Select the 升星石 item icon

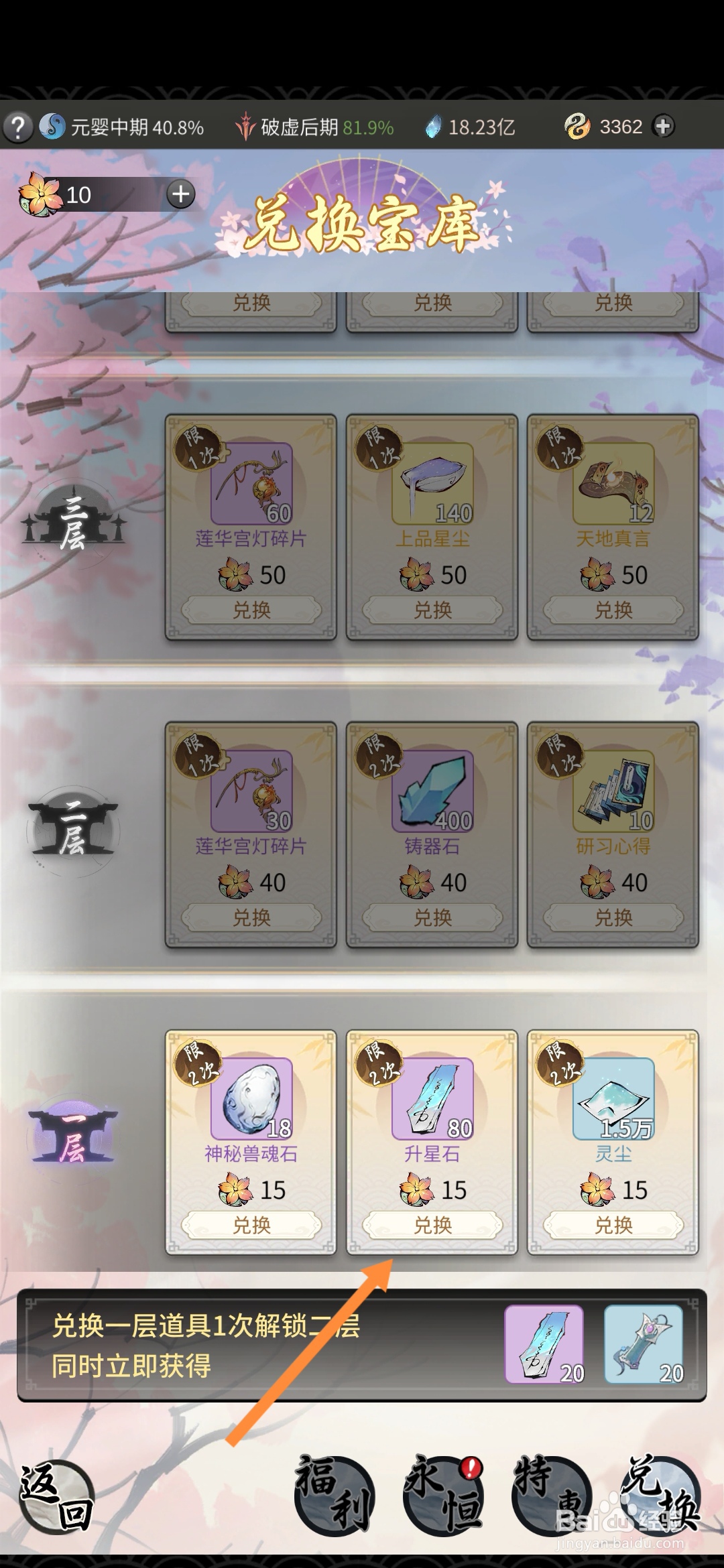click(432, 1098)
